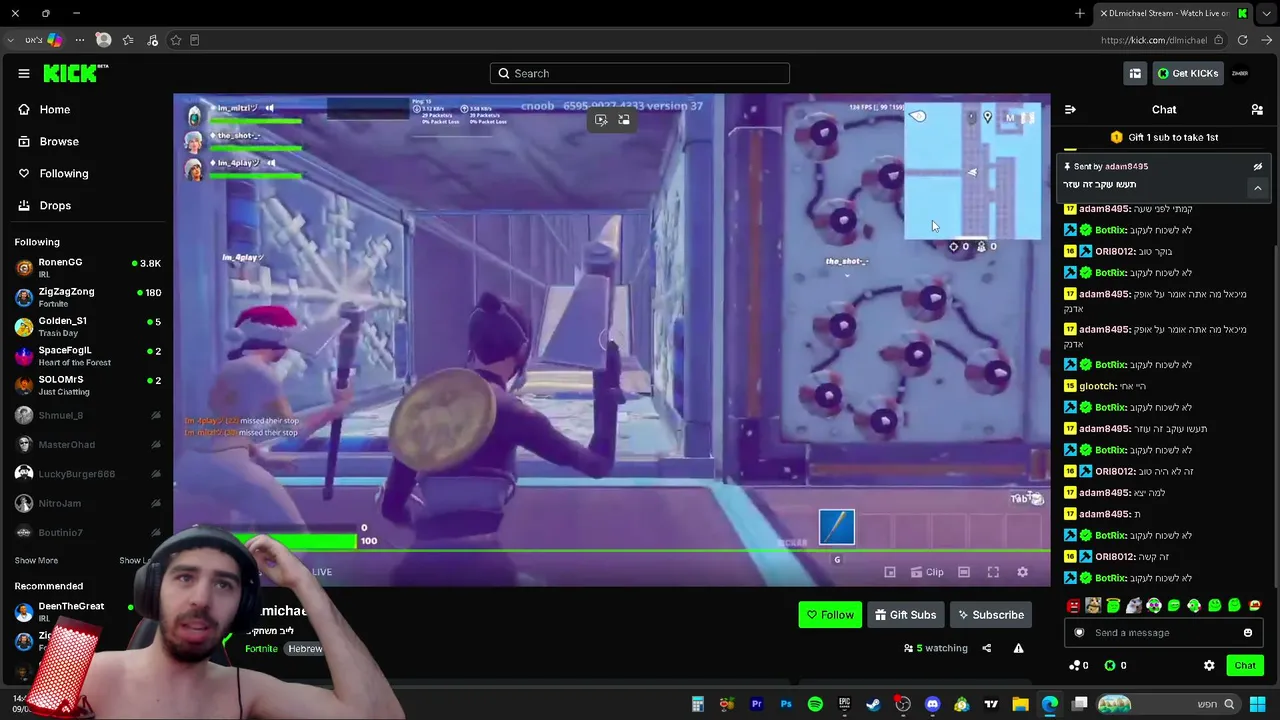Open Following in the sidebar
This screenshot has height=720, width=1280.
(54, 173)
